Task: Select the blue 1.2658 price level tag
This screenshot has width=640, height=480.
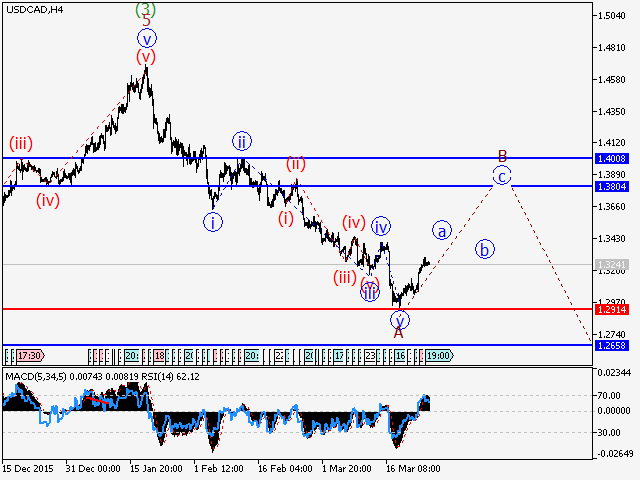Action: click(611, 345)
